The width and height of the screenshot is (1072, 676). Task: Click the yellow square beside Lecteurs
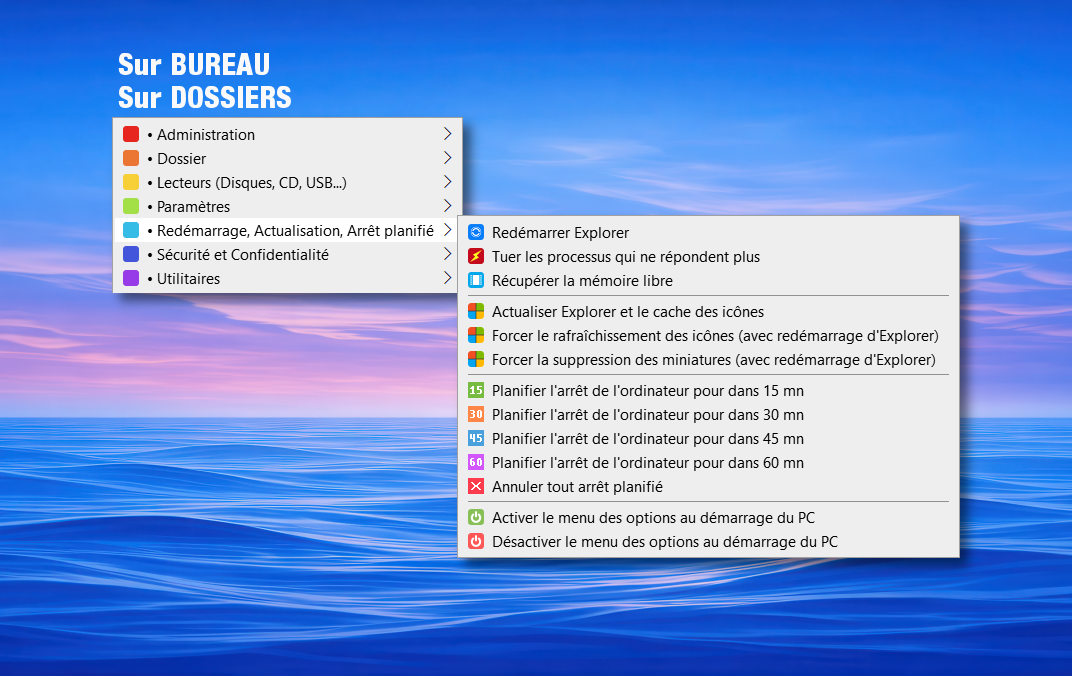tap(131, 183)
